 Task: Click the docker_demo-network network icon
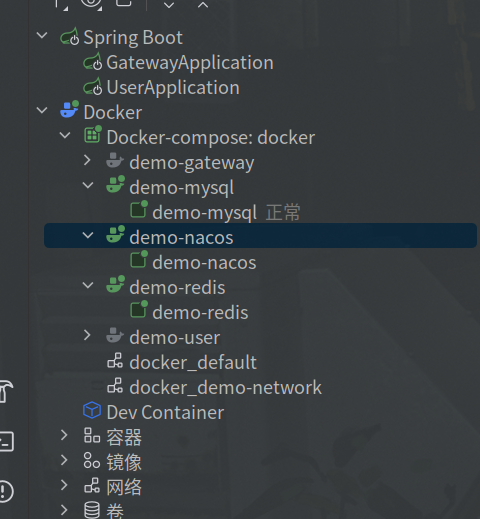point(115,386)
